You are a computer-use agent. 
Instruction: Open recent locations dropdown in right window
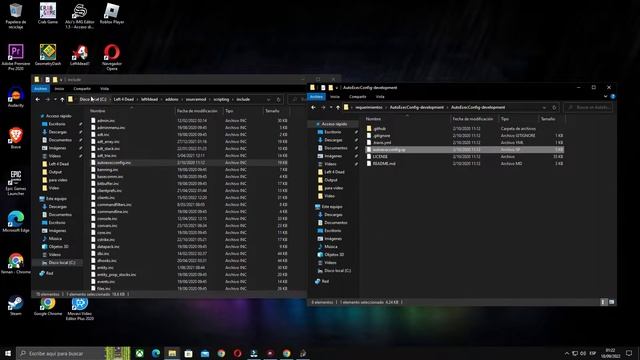(331, 107)
